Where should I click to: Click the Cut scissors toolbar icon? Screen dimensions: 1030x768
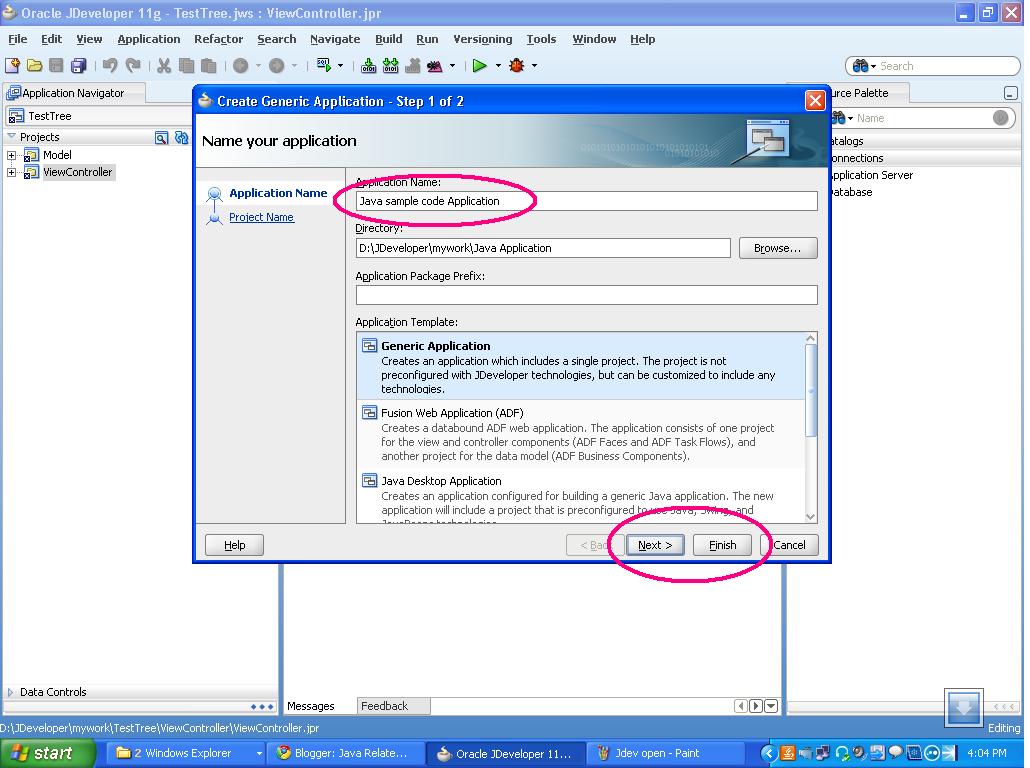[x=164, y=65]
